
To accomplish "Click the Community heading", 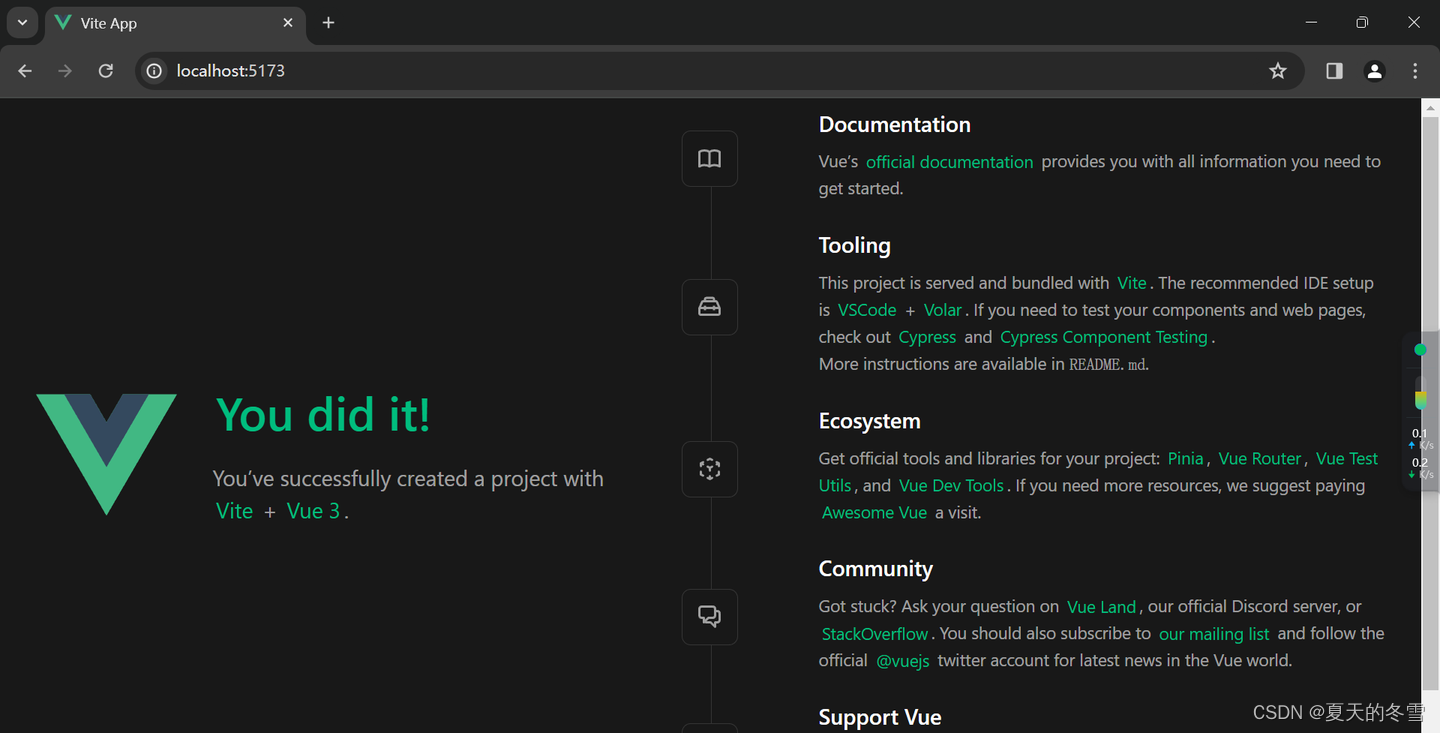I will 875,569.
